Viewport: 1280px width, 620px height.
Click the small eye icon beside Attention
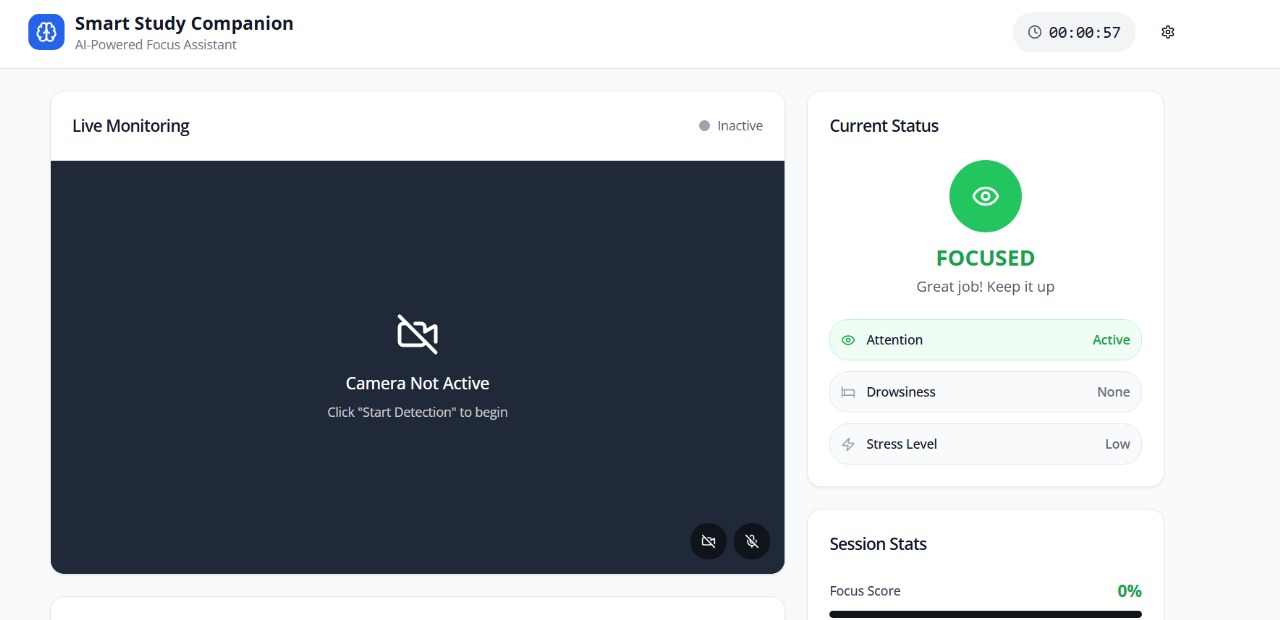tap(848, 340)
